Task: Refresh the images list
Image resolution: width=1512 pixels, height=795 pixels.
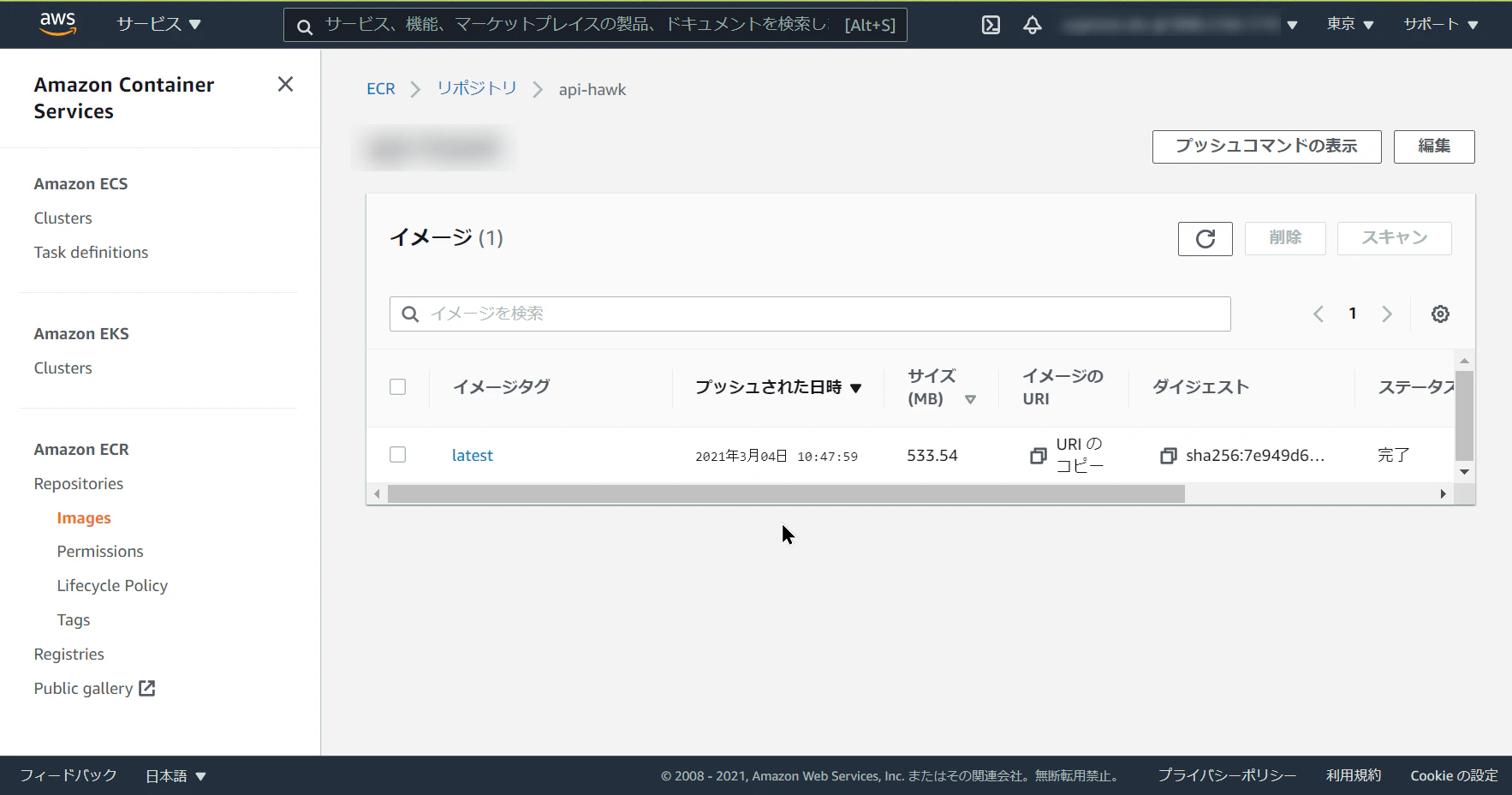Action: pos(1205,239)
